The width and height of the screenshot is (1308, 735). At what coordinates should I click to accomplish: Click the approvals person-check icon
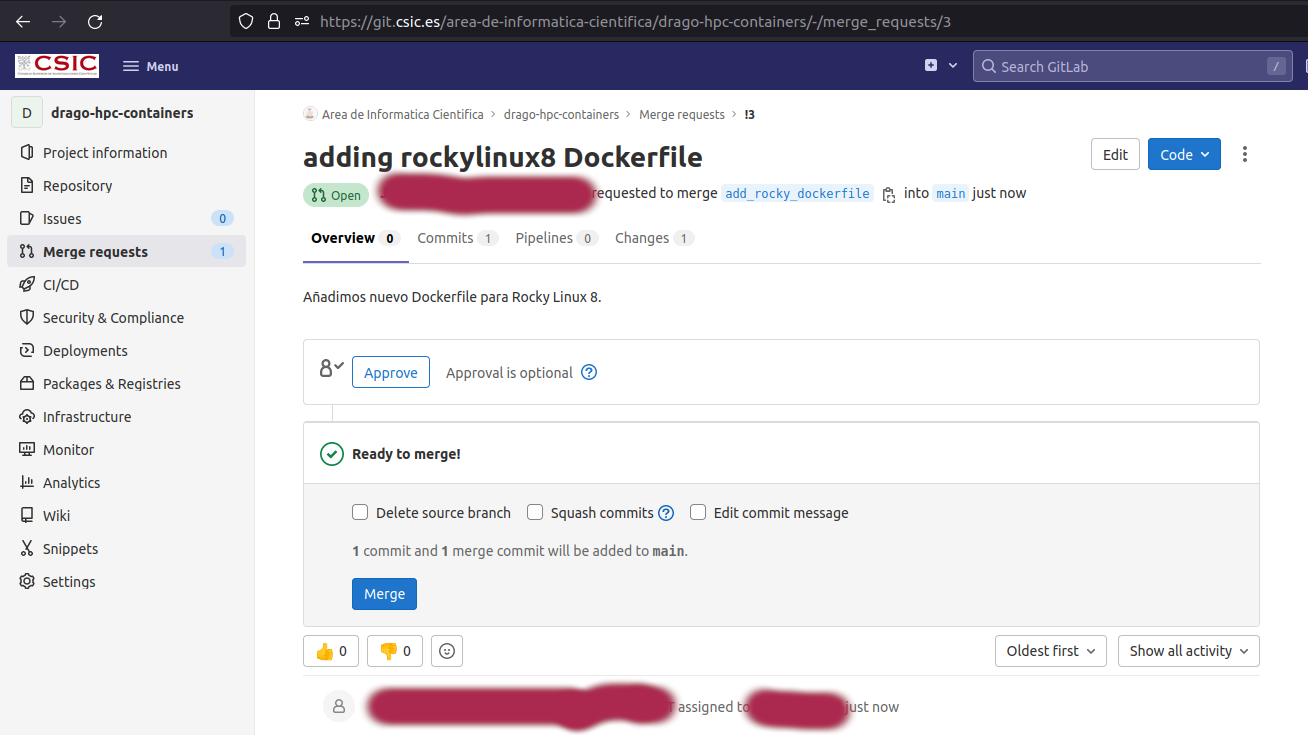click(x=331, y=369)
